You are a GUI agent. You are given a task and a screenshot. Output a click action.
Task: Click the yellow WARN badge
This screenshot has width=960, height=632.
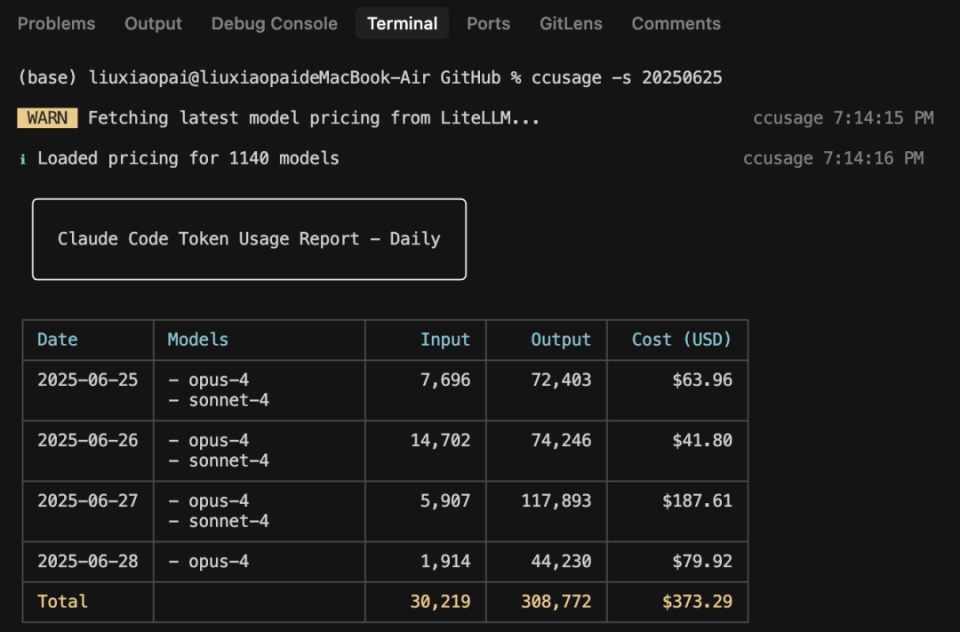(x=47, y=118)
